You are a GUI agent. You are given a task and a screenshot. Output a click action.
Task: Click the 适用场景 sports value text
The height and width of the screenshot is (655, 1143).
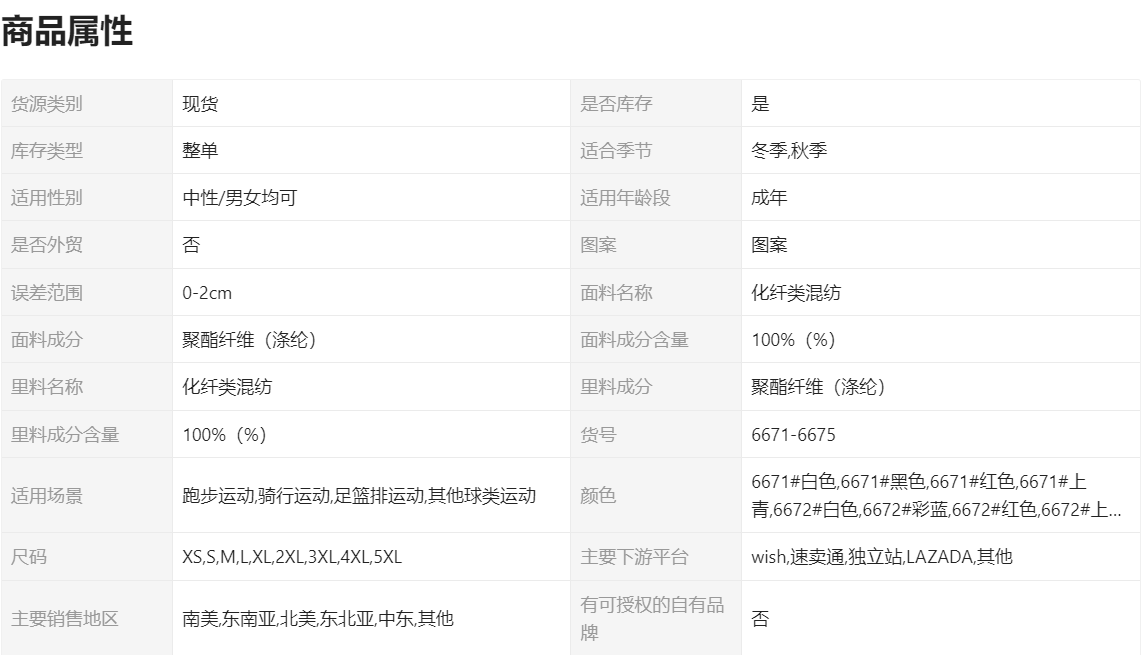click(359, 496)
